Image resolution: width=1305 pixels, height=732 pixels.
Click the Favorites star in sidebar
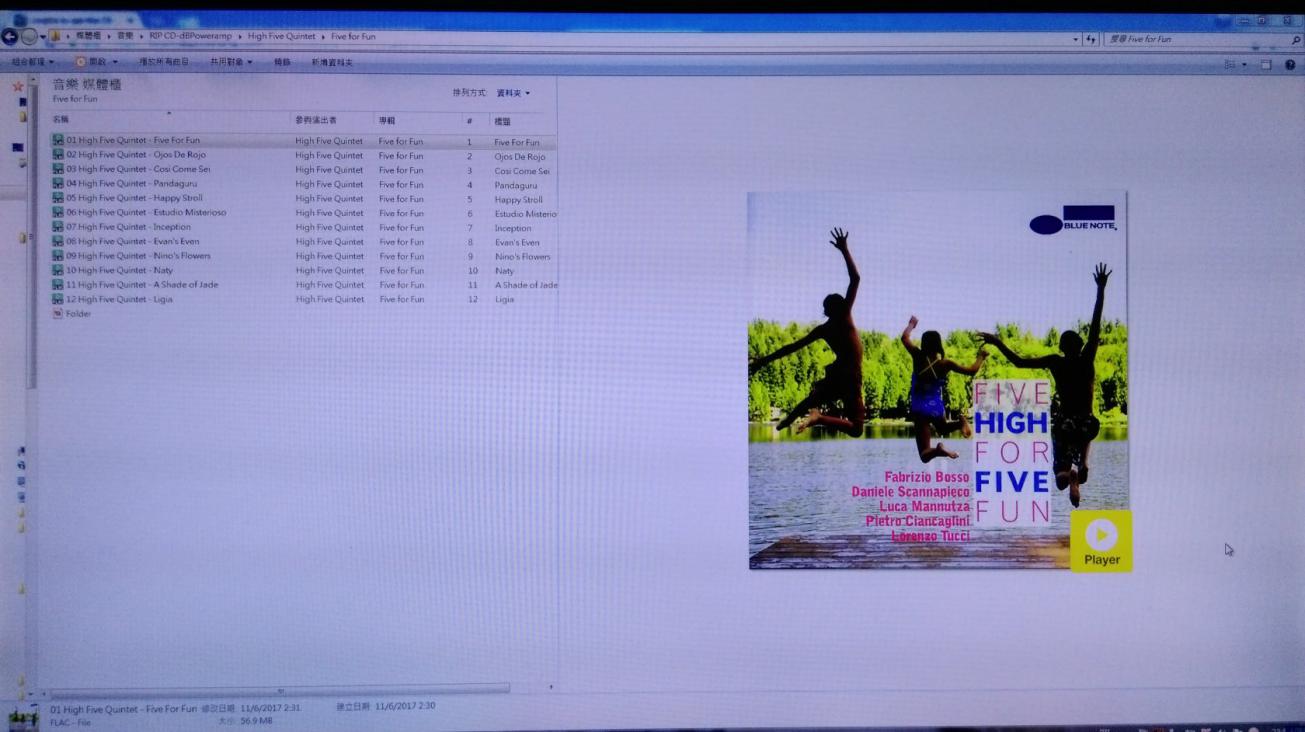[x=17, y=87]
